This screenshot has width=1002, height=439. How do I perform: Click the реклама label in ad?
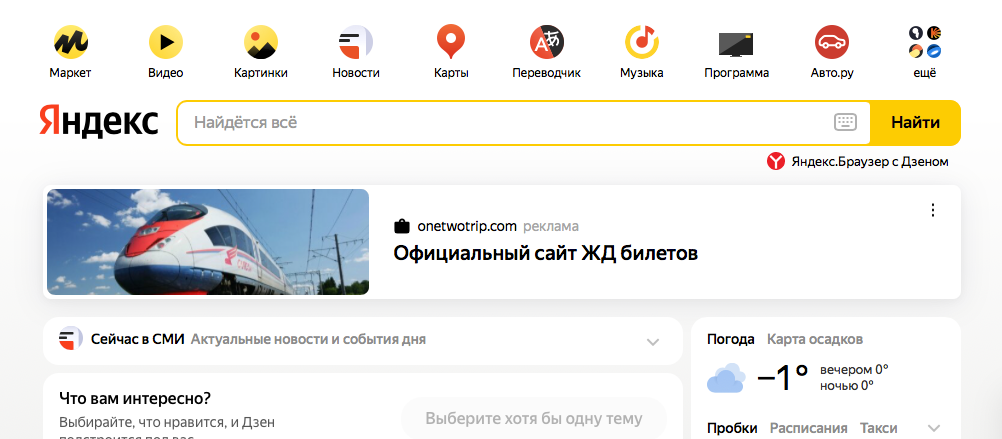click(551, 226)
